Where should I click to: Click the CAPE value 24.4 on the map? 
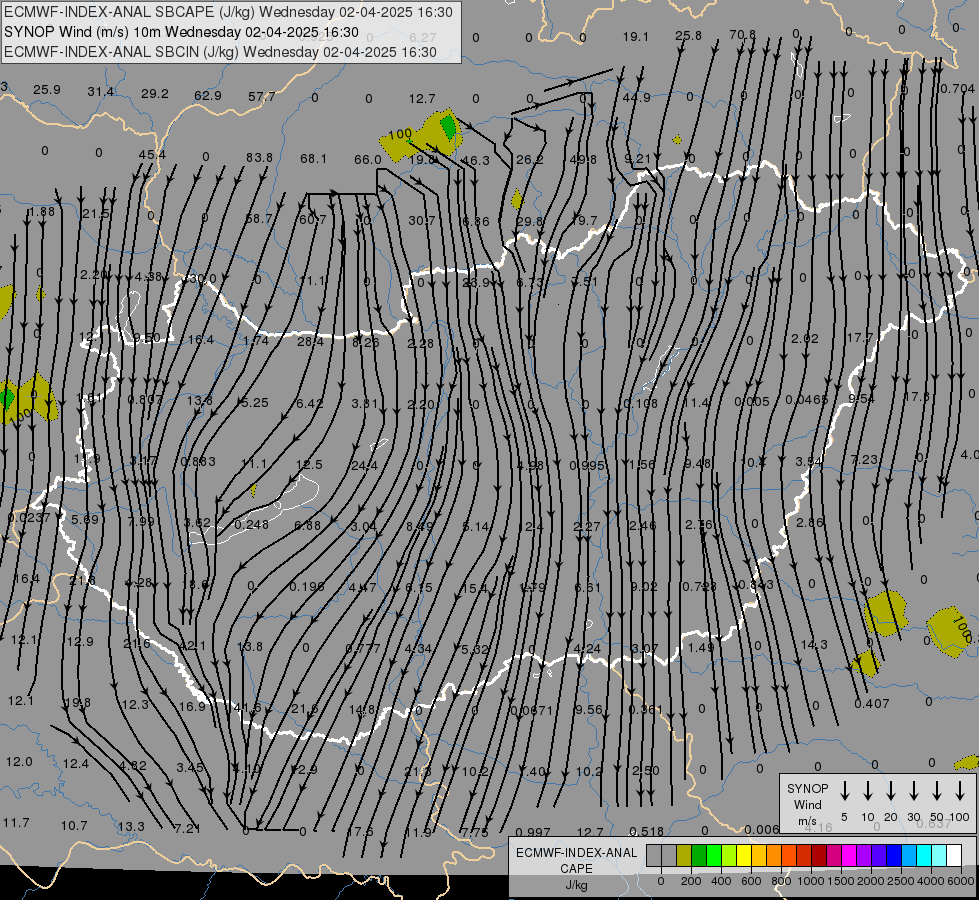coord(364,465)
